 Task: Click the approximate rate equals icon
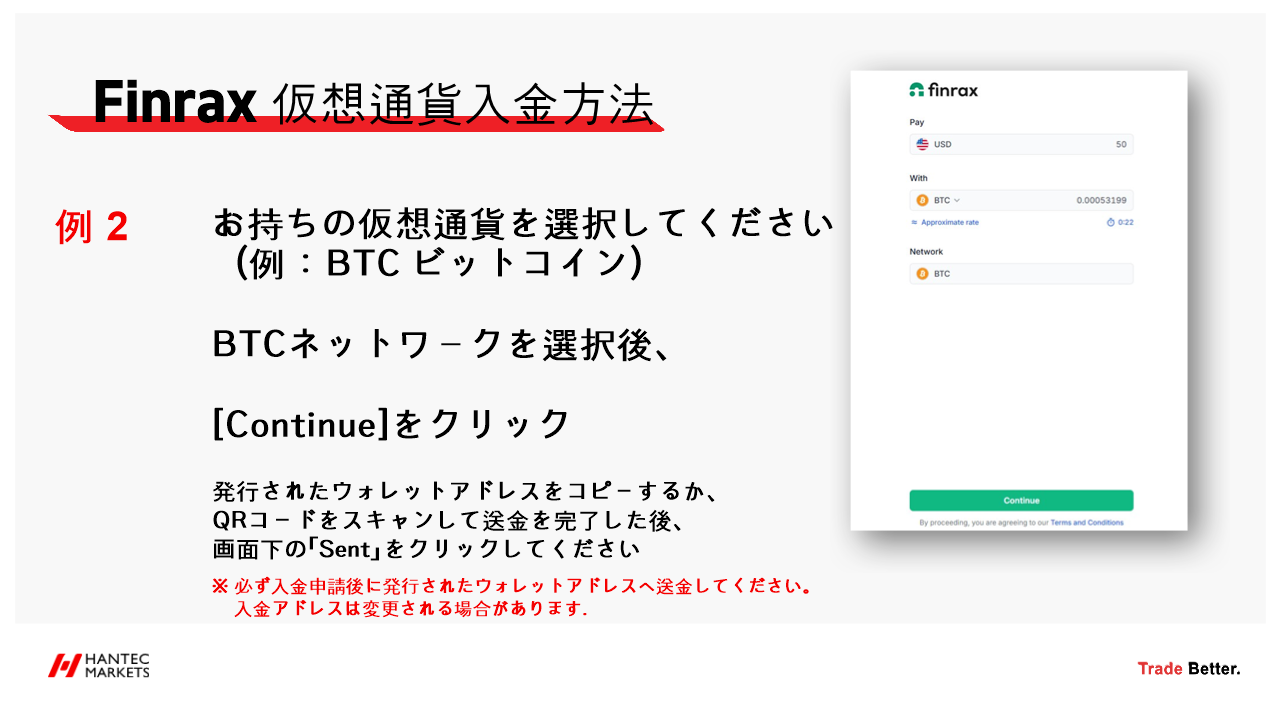click(914, 222)
